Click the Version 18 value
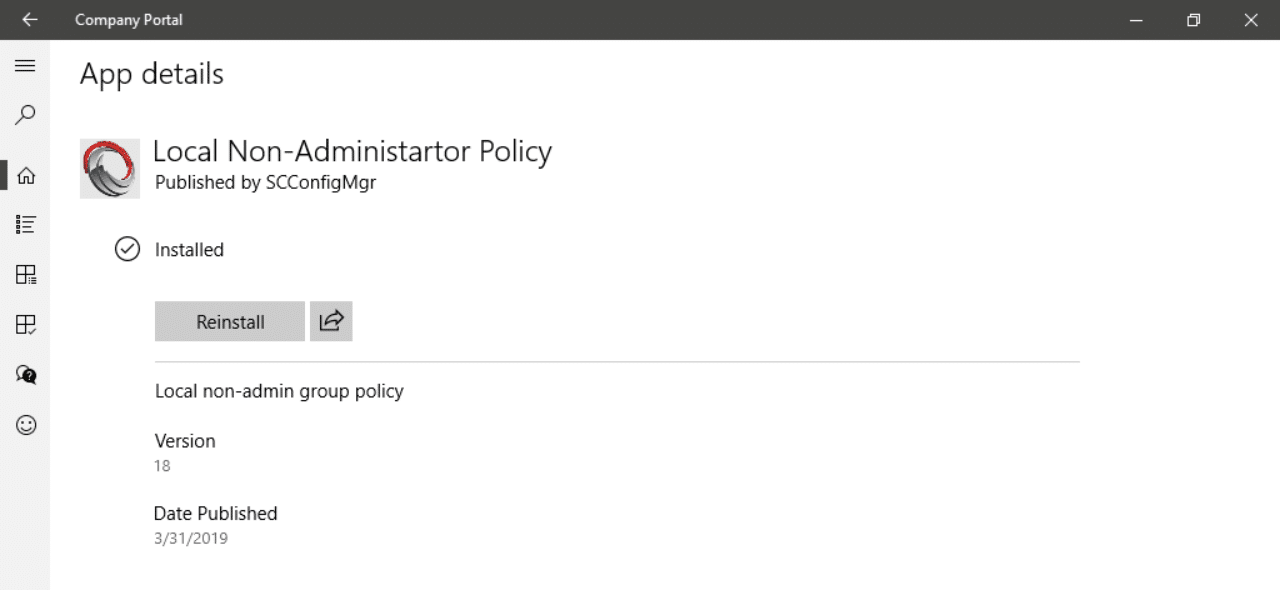The image size is (1280, 590). 162,466
